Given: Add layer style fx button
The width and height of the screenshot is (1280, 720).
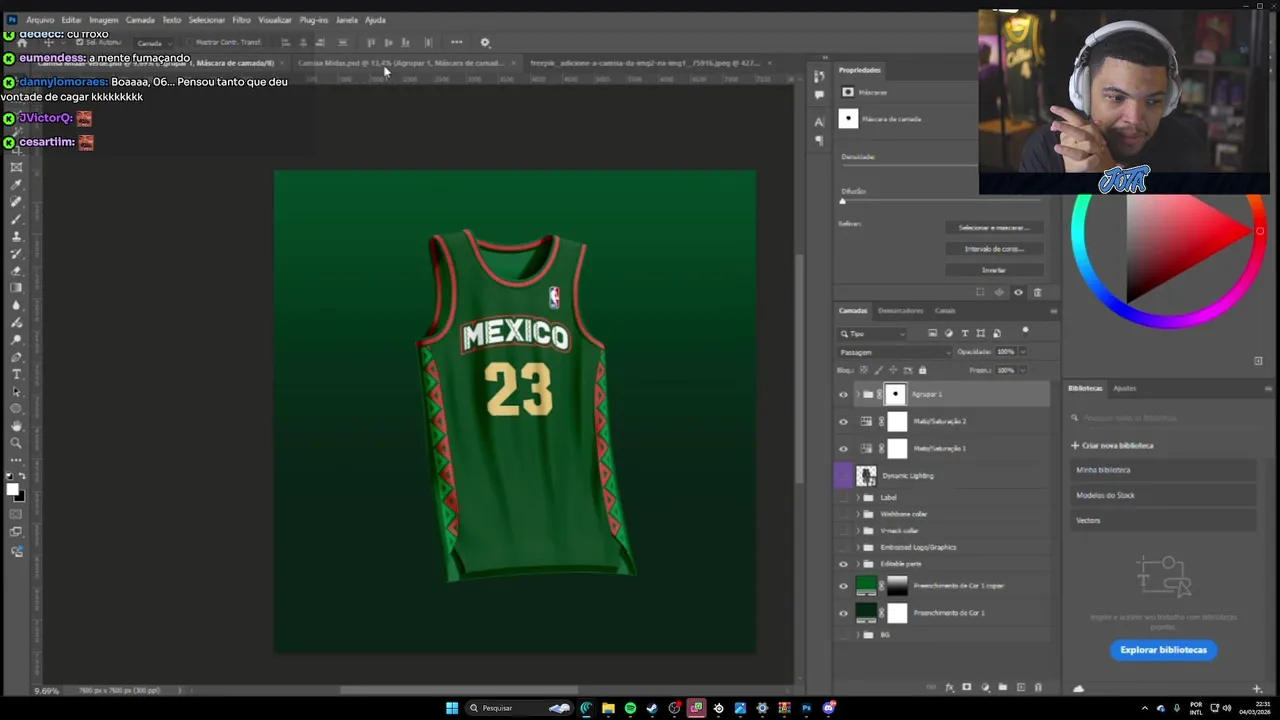Looking at the screenshot, I should point(949,687).
